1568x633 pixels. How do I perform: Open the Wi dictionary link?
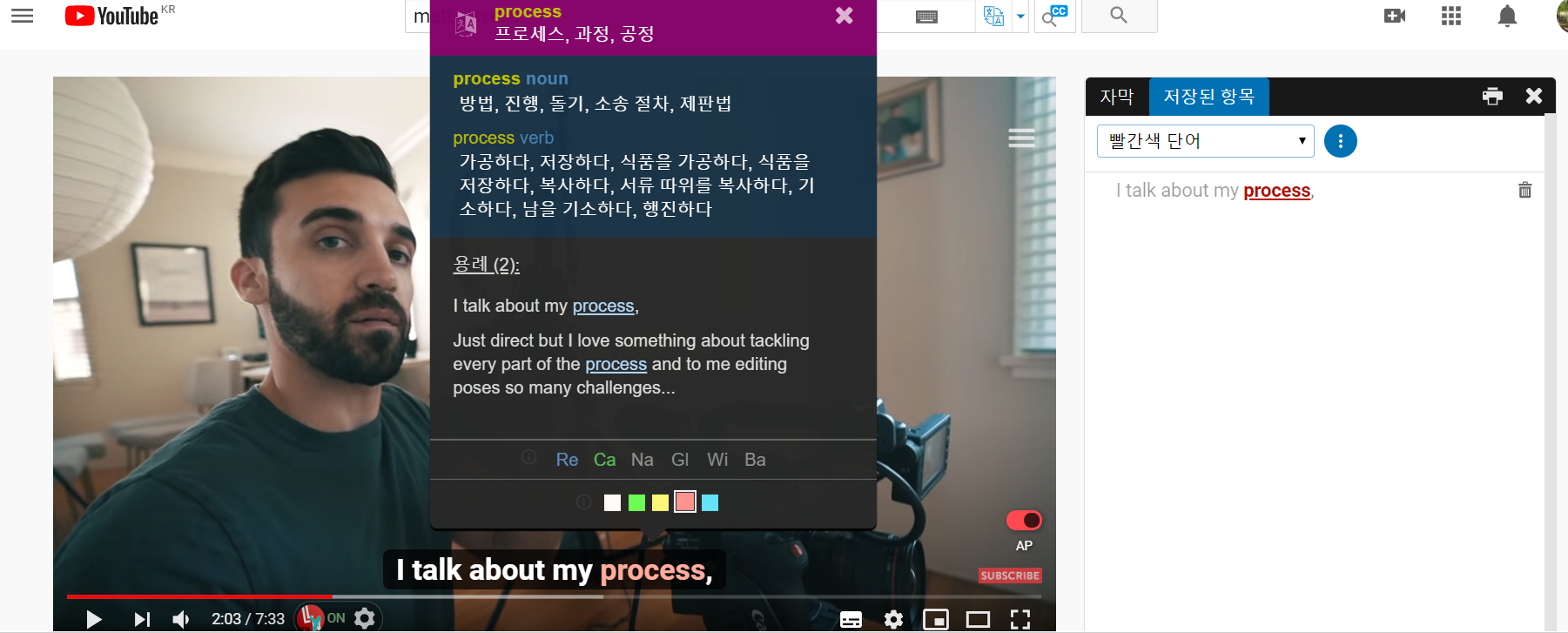pos(717,460)
